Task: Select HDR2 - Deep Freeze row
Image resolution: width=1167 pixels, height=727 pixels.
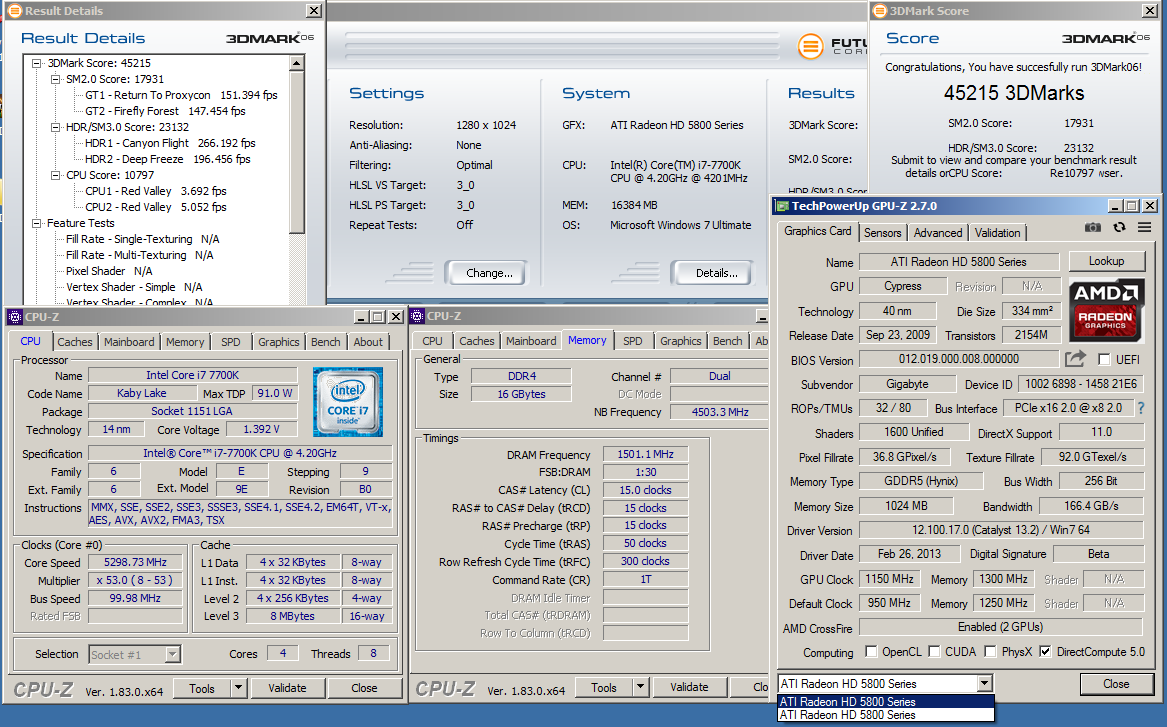Action: click(x=167, y=159)
